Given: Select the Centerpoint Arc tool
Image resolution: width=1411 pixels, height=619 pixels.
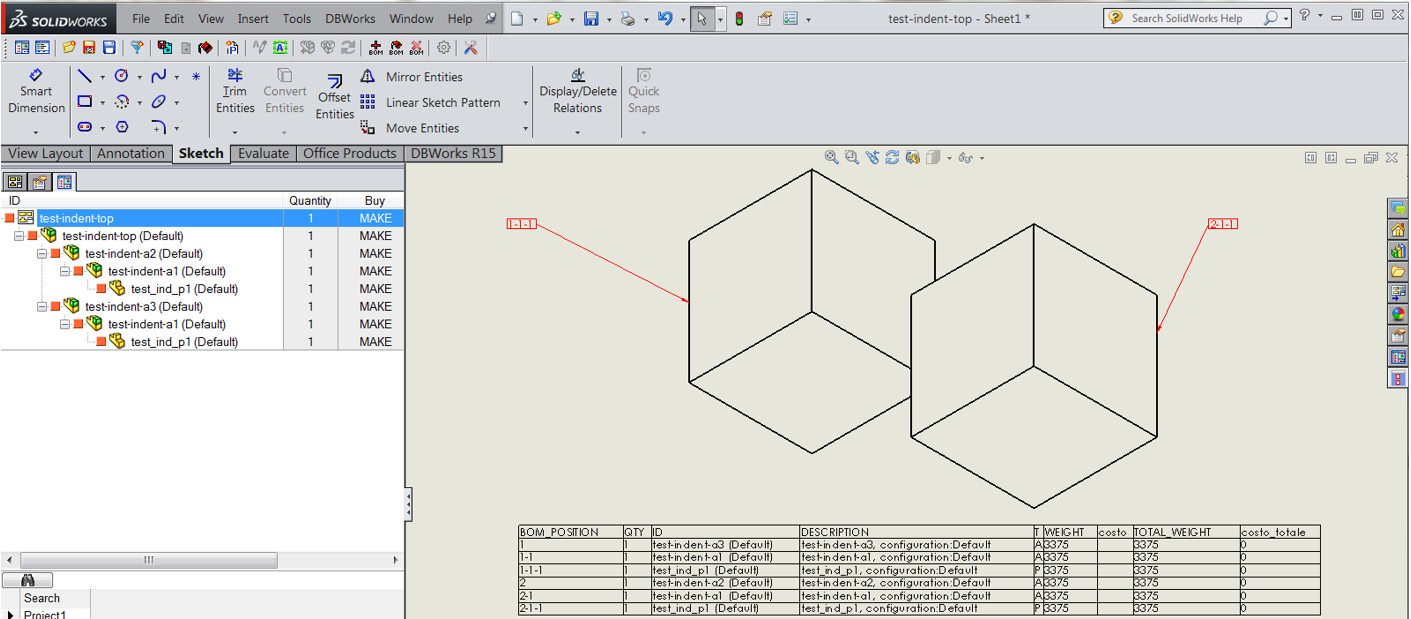Looking at the screenshot, I should 122,102.
